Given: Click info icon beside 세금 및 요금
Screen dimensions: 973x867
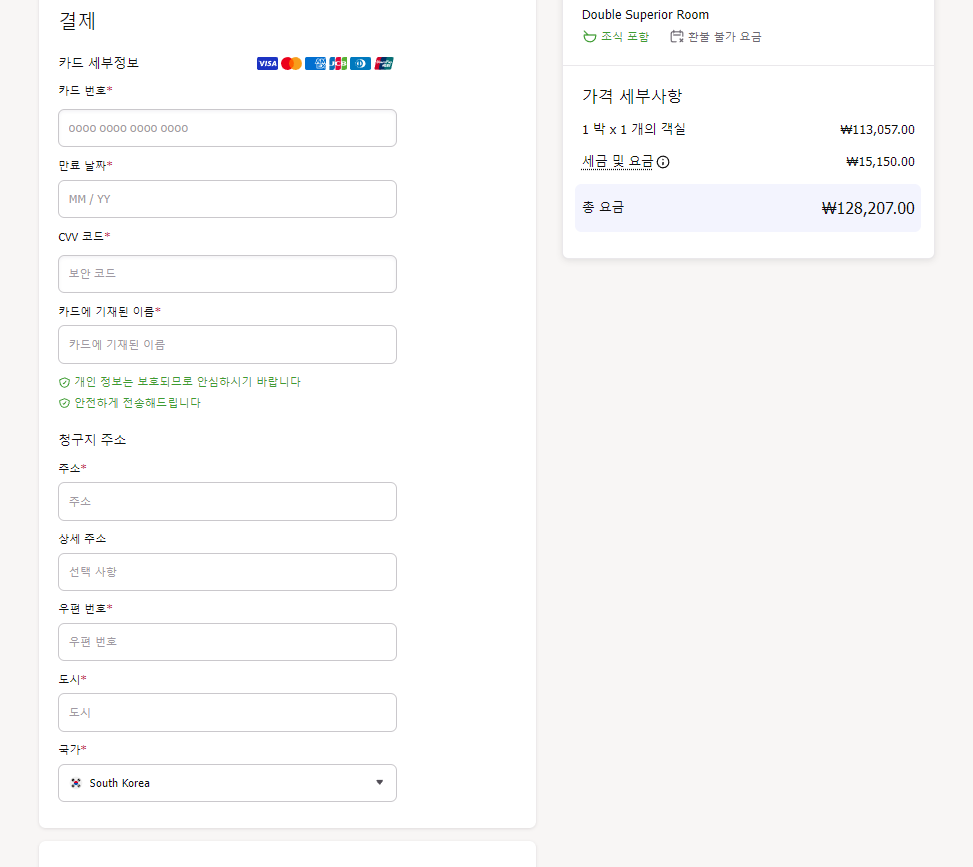Looking at the screenshot, I should 663,162.
